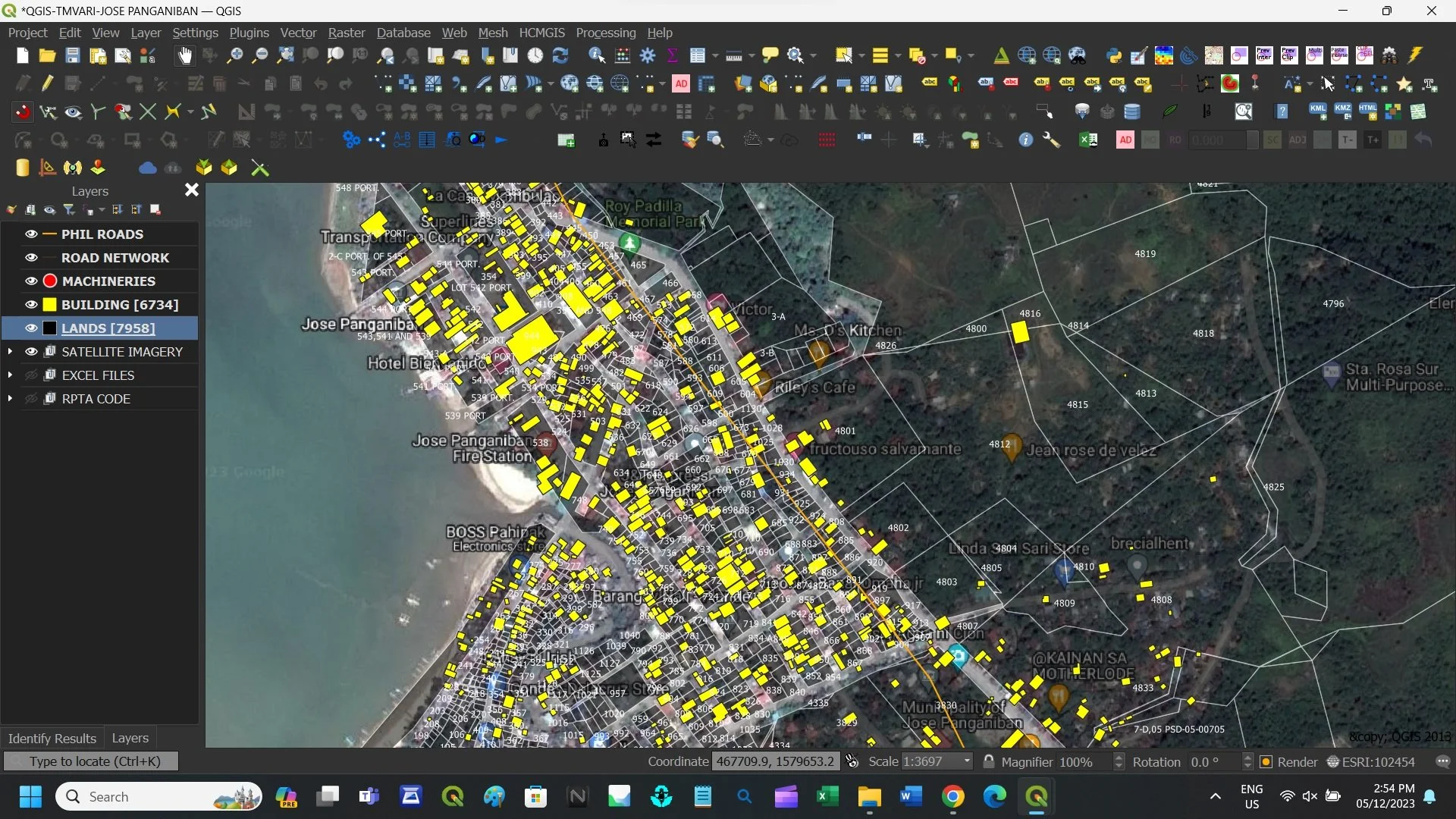
Task: Expand the RPTA CODE group
Action: point(10,399)
